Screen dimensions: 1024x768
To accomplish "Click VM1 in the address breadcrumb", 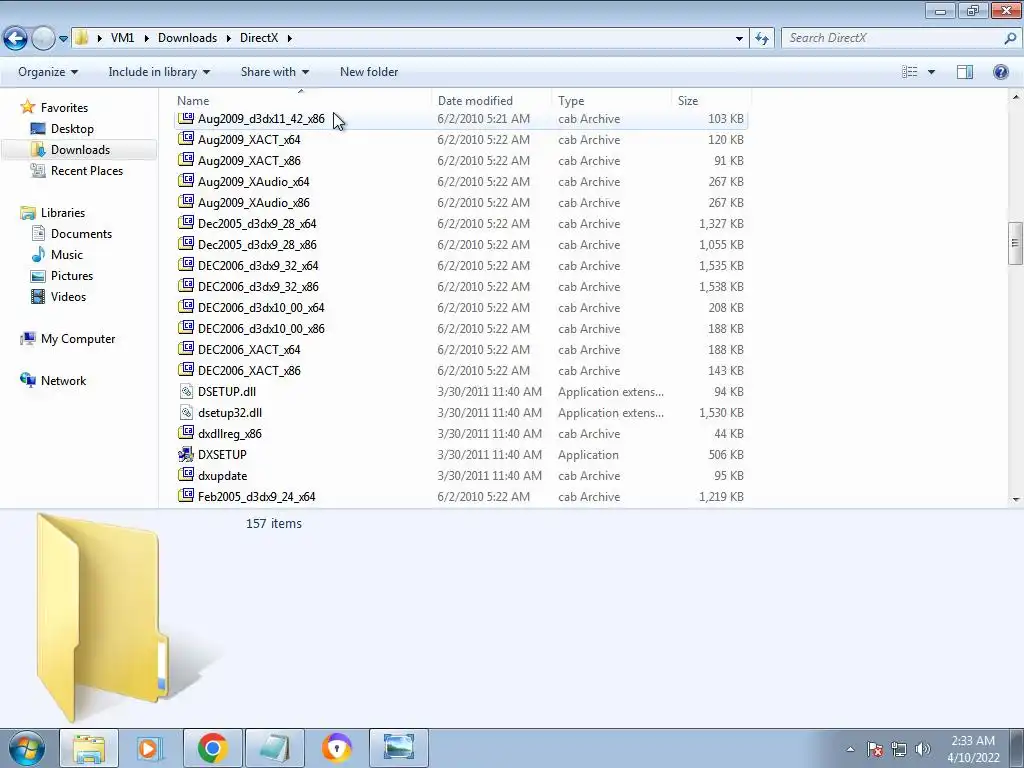I will tap(122, 38).
